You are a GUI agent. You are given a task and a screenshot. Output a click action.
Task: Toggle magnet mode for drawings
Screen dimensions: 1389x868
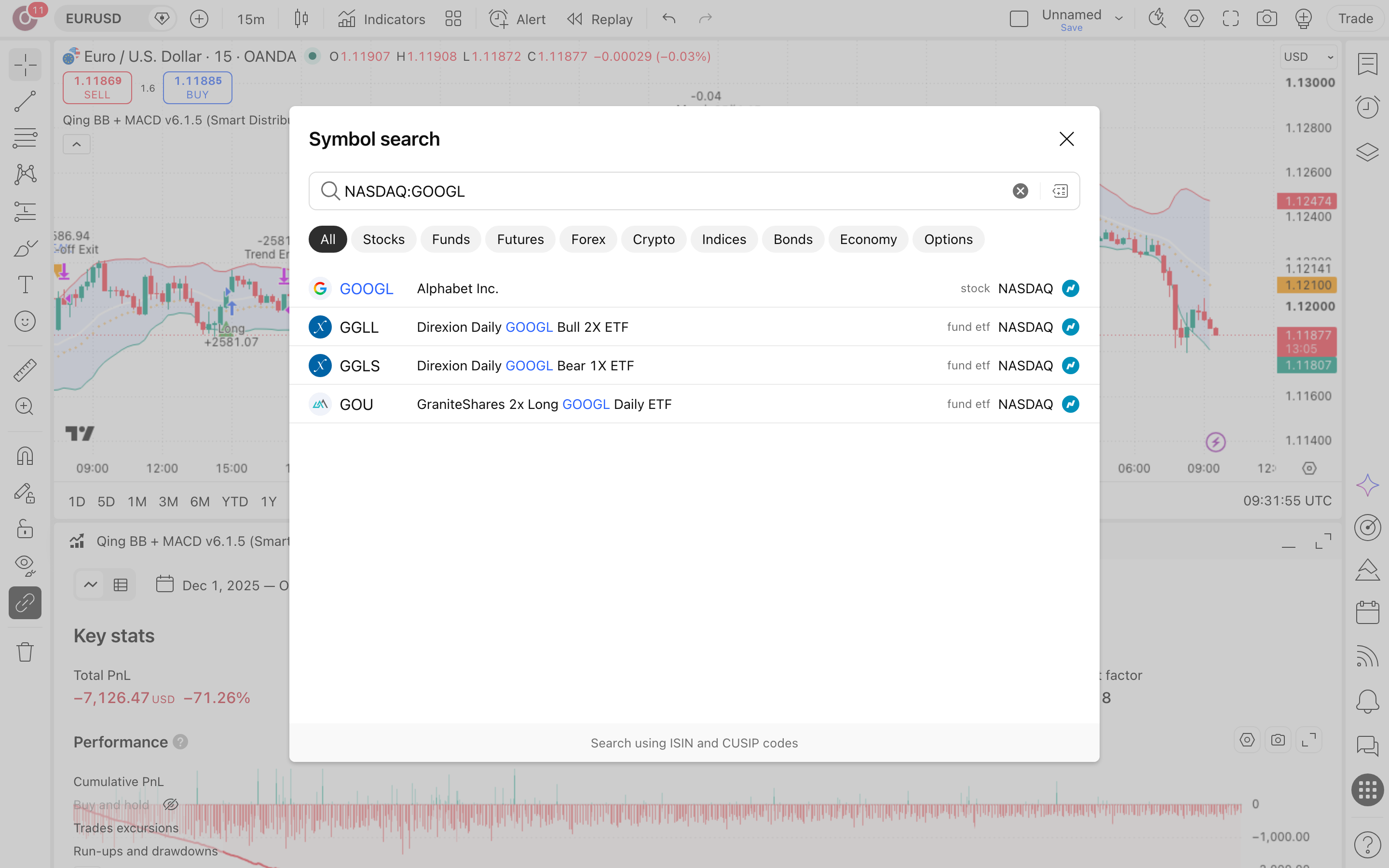pyautogui.click(x=25, y=456)
